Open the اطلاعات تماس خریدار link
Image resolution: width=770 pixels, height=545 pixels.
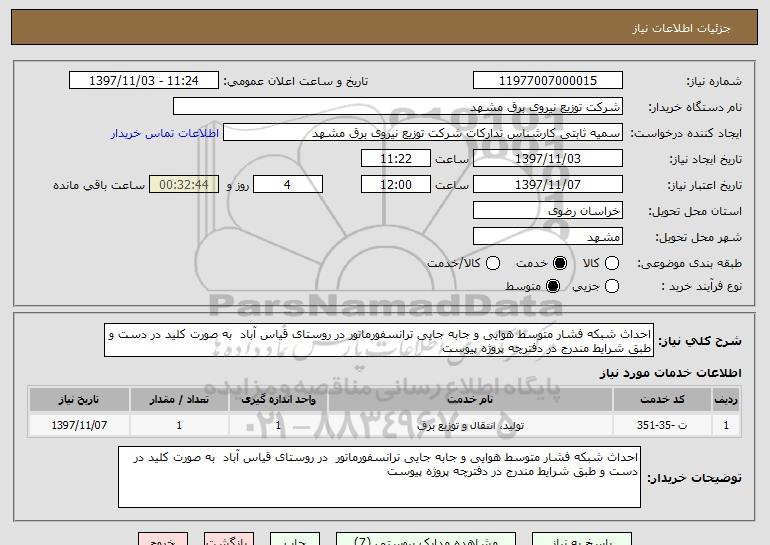pos(165,134)
